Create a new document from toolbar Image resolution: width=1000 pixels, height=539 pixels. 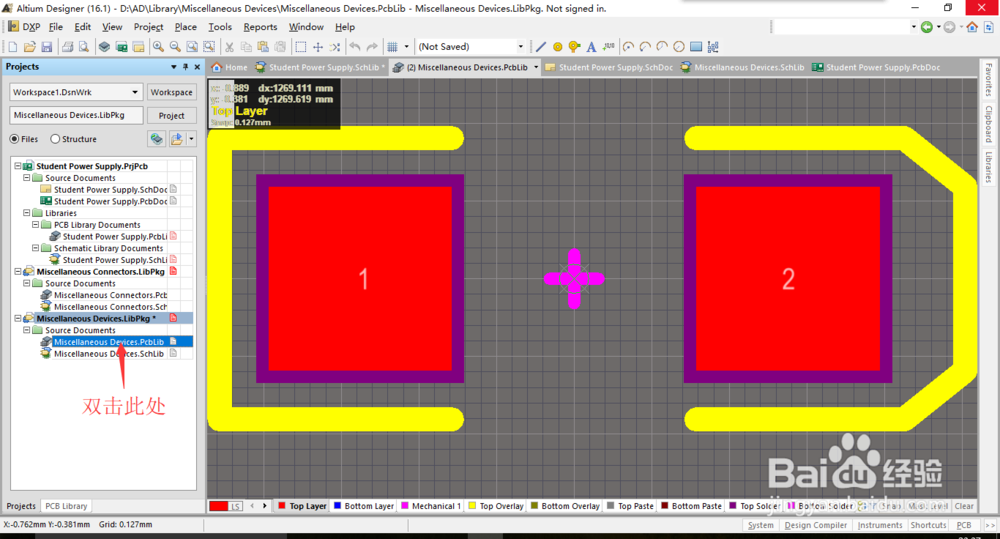point(13,47)
